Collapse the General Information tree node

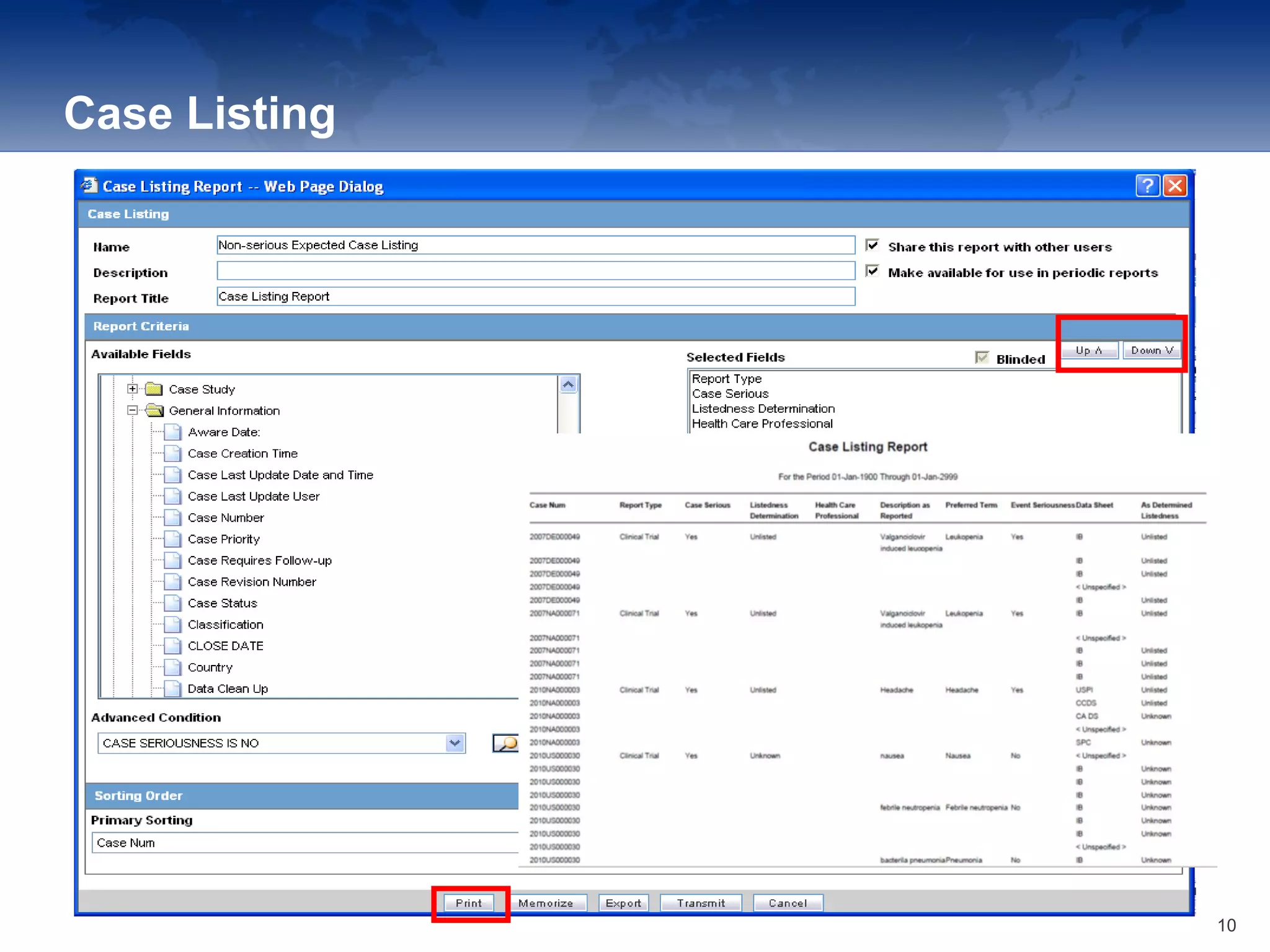click(x=132, y=410)
